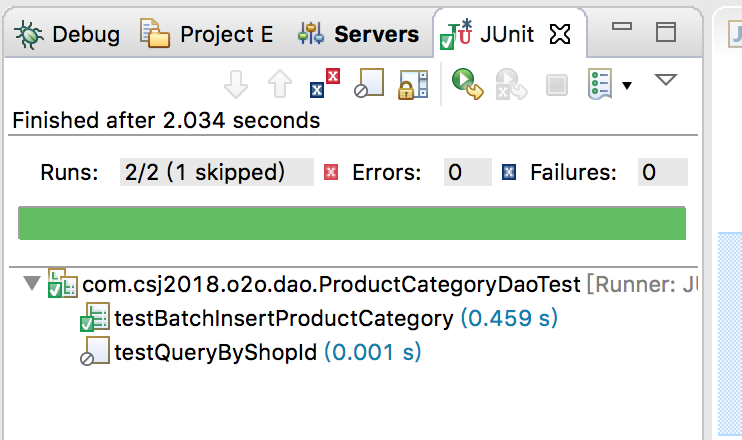Open the JUnit View Menu triangle
This screenshot has width=742, height=440.
click(666, 79)
